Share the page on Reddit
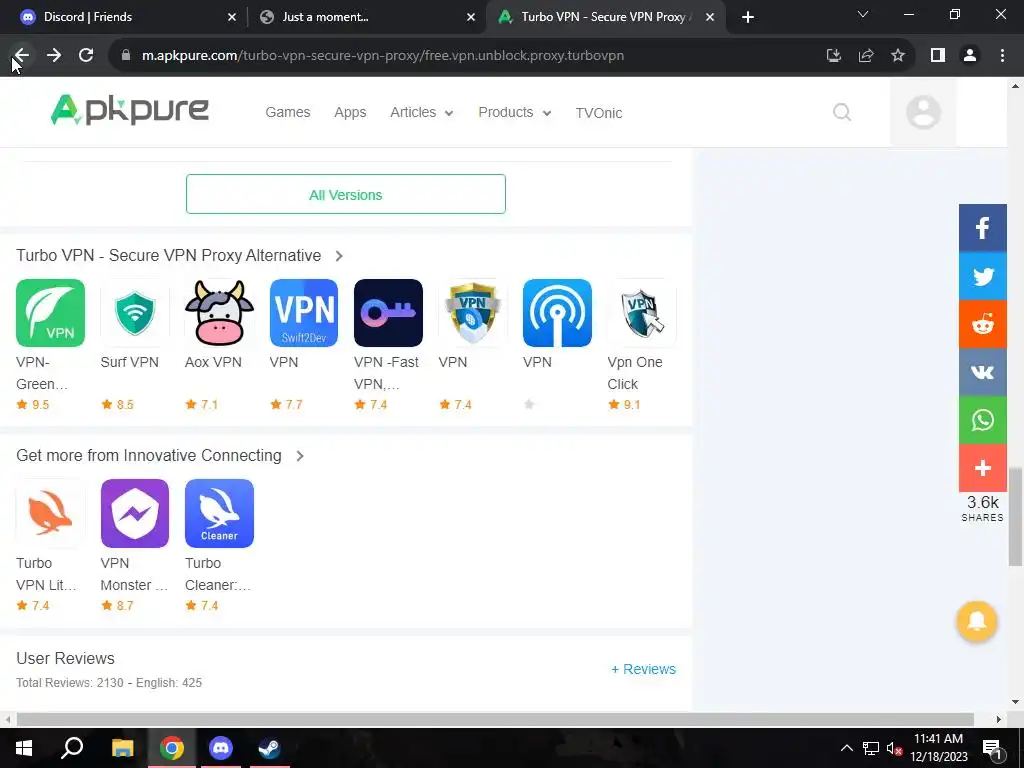This screenshot has width=1024, height=768. pos(982,324)
